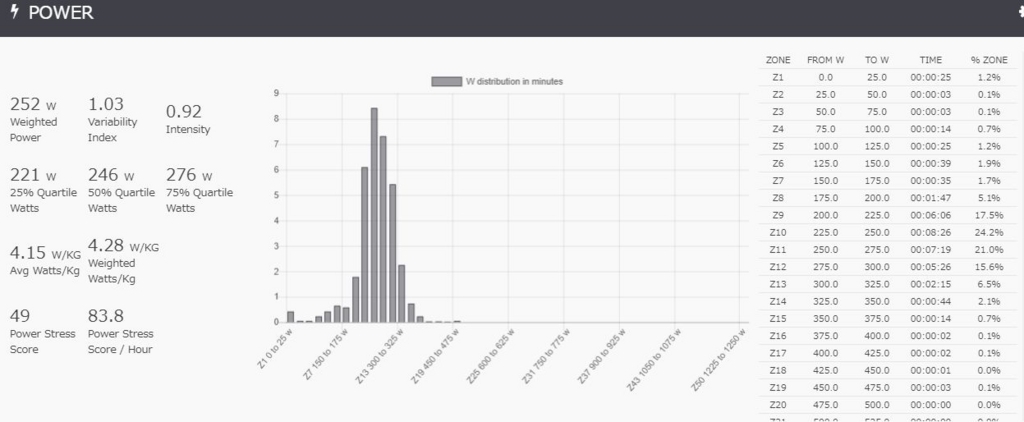Click the Z13 300 to 325 w axis label
1024x422 pixels.
pyautogui.click(x=381, y=358)
